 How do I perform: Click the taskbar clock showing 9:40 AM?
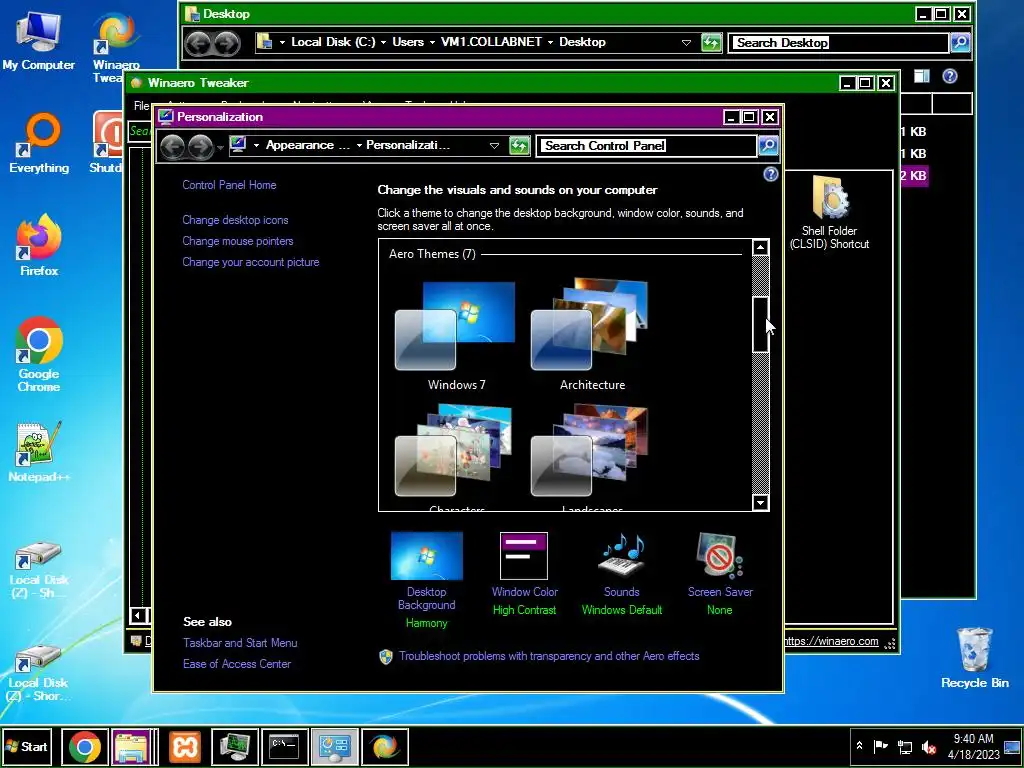click(974, 746)
